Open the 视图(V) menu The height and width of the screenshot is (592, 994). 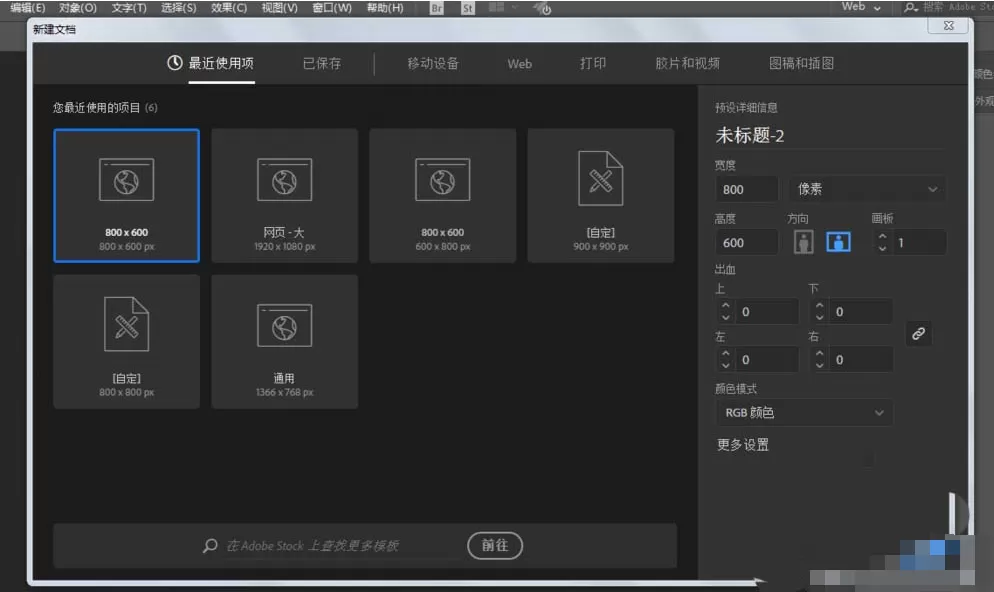pyautogui.click(x=280, y=8)
